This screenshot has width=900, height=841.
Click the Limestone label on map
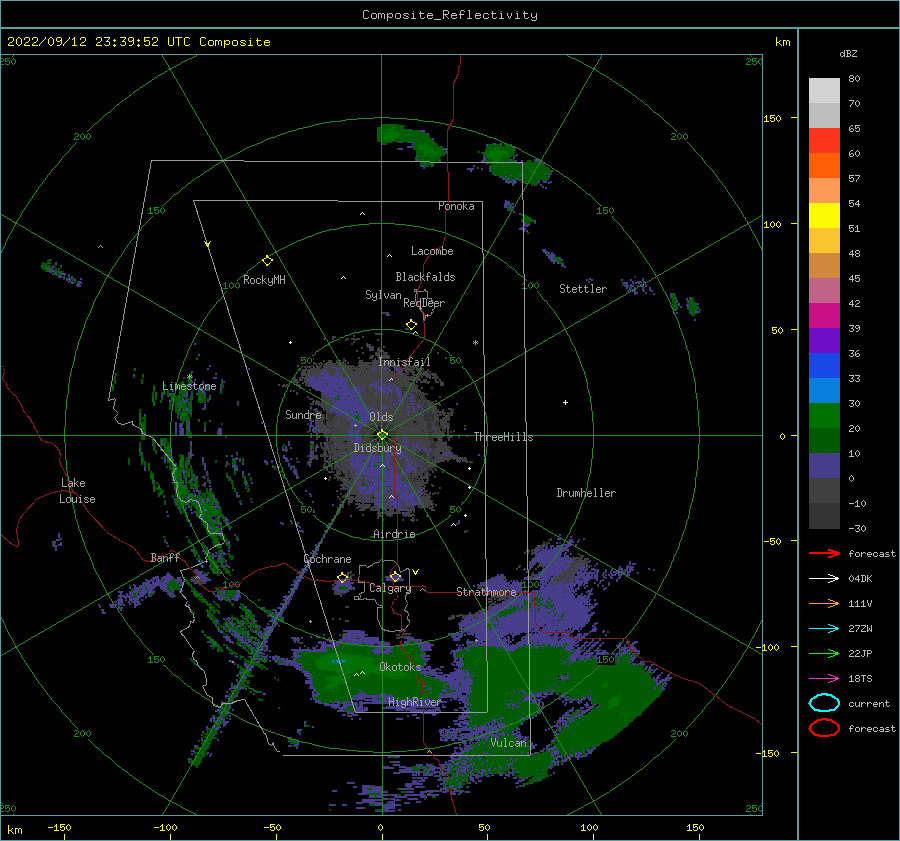[189, 386]
